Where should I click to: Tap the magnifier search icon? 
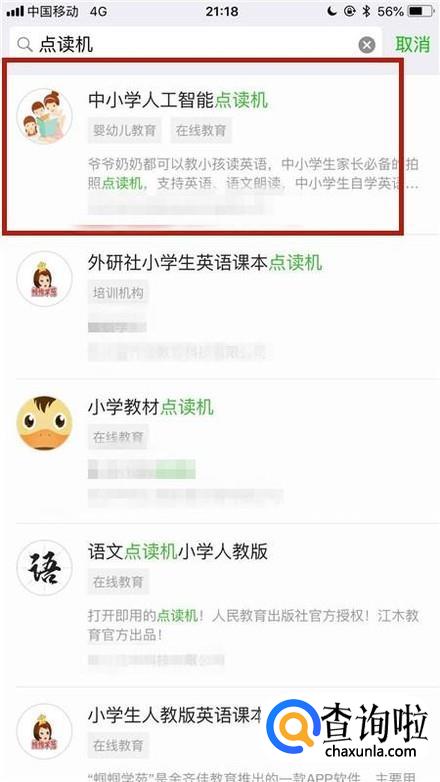pos(24,45)
